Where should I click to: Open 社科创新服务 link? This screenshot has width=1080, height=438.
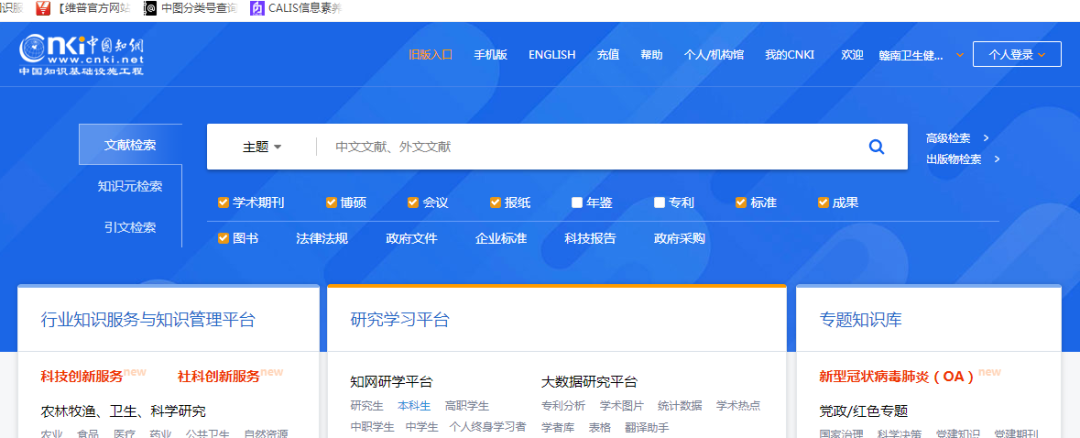218,376
